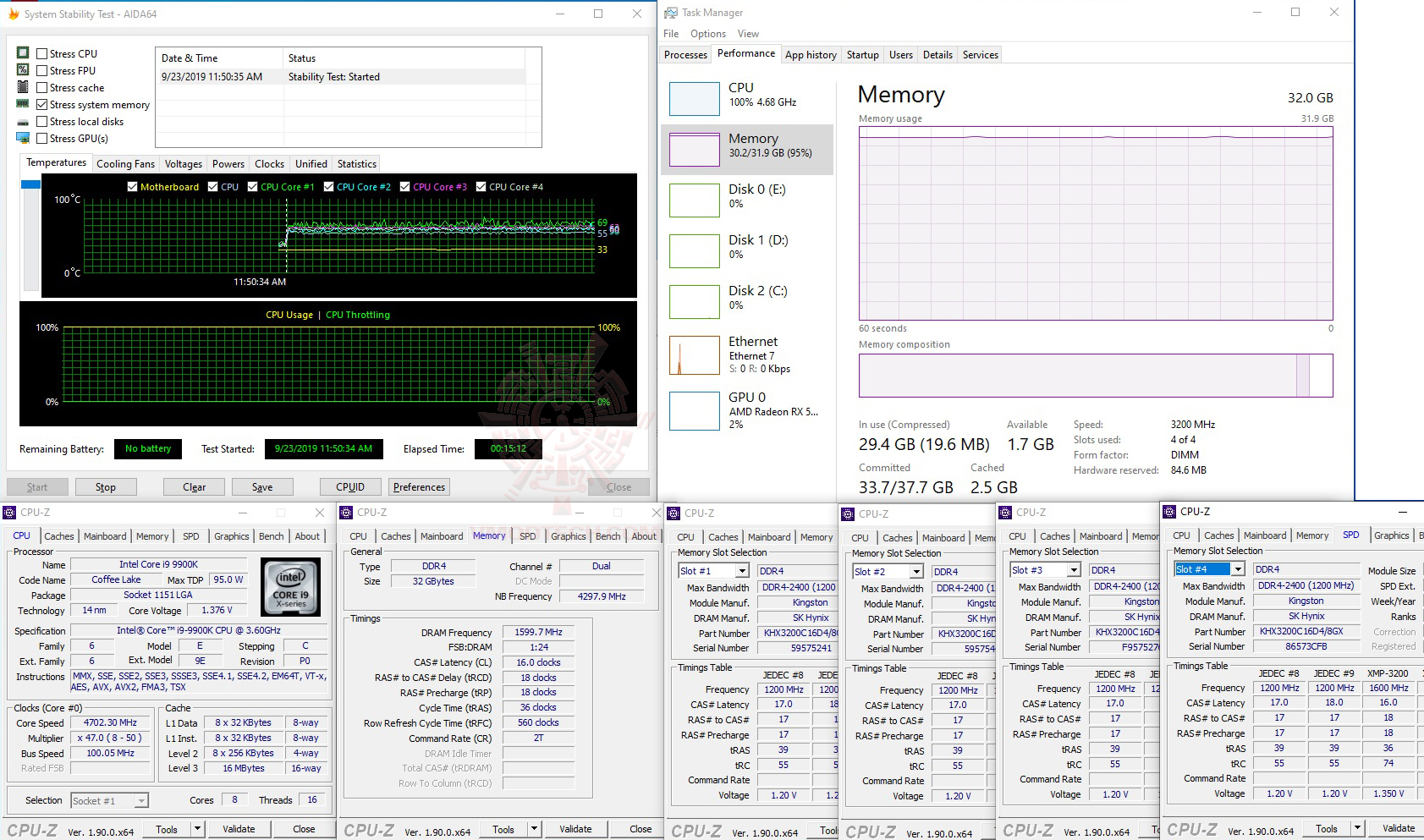The height and width of the screenshot is (840, 1424).
Task: Click the monitor icon beside Stress GPU(s)
Action: (x=23, y=138)
